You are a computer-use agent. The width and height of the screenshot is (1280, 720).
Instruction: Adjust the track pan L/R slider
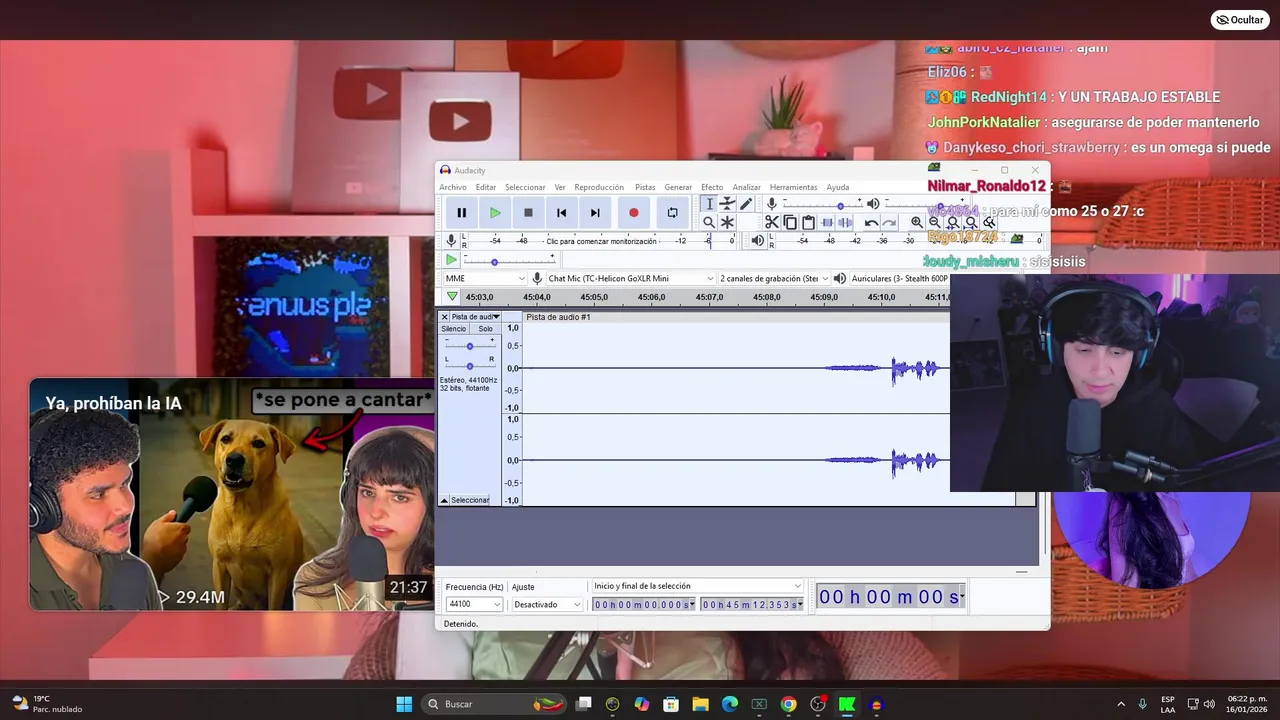pyautogui.click(x=469, y=365)
